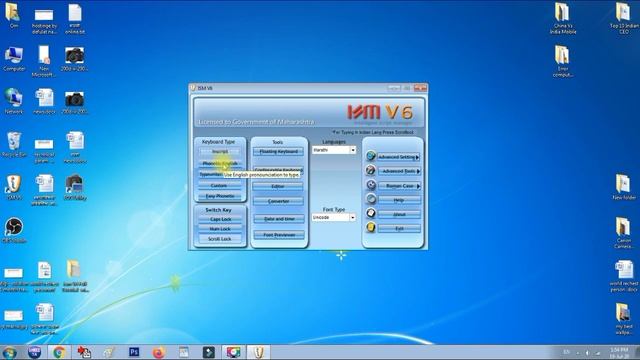
Task: Launch the Editor tool
Action: pyautogui.click(x=278, y=187)
